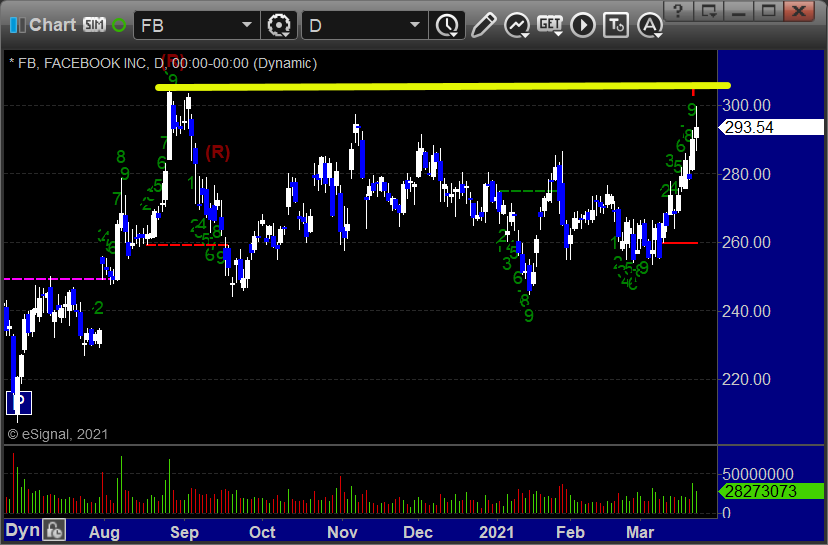Click the 2021 label on time axis
The image size is (828, 545).
(x=496, y=532)
